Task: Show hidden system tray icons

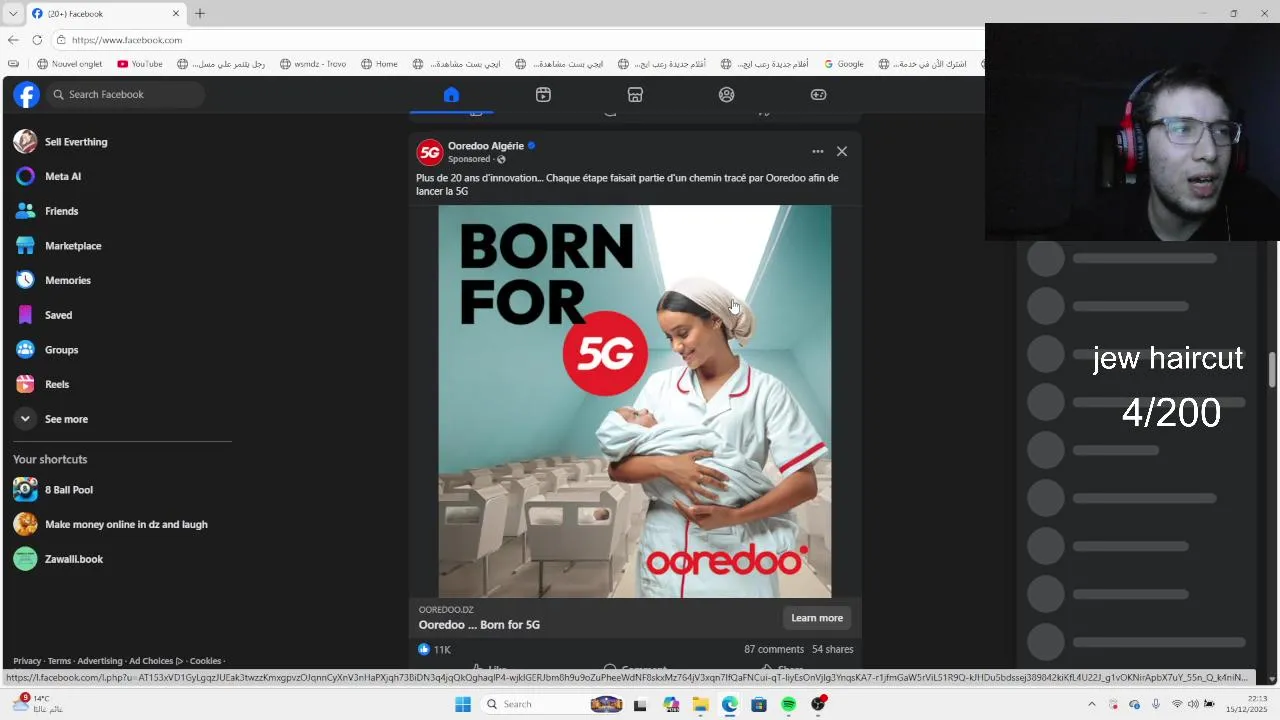Action: point(1091,704)
